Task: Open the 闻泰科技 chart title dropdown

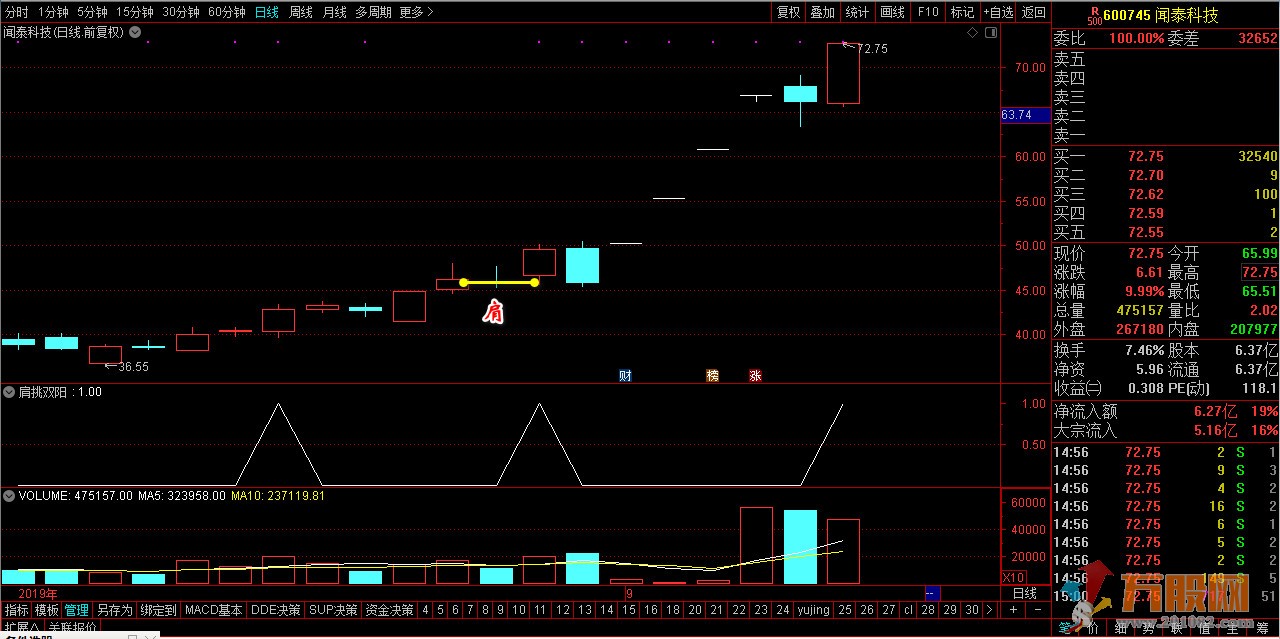Action: [x=135, y=32]
